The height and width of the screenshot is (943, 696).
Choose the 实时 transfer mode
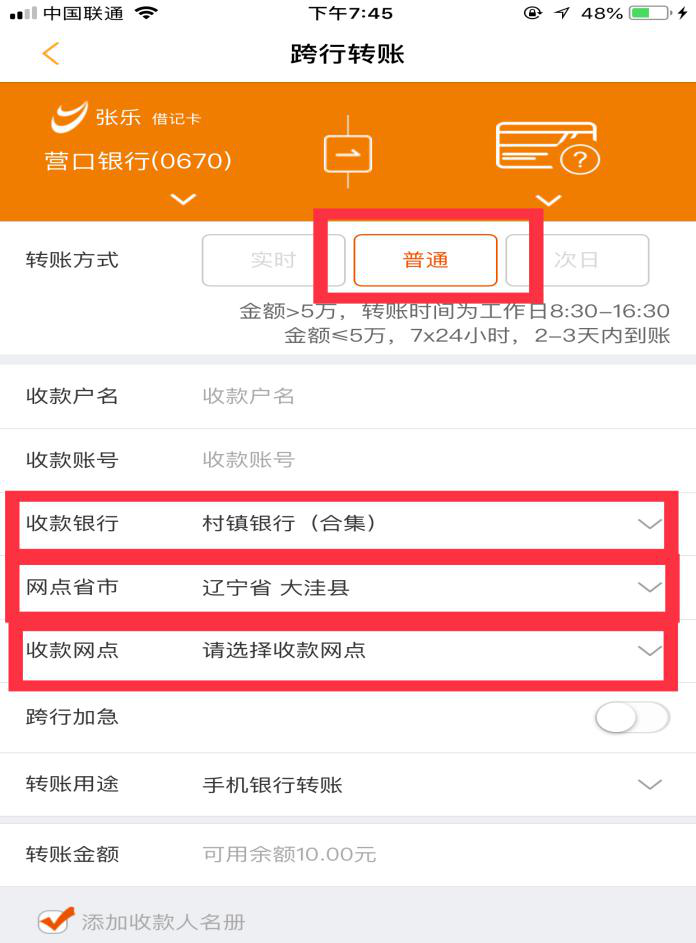point(273,260)
